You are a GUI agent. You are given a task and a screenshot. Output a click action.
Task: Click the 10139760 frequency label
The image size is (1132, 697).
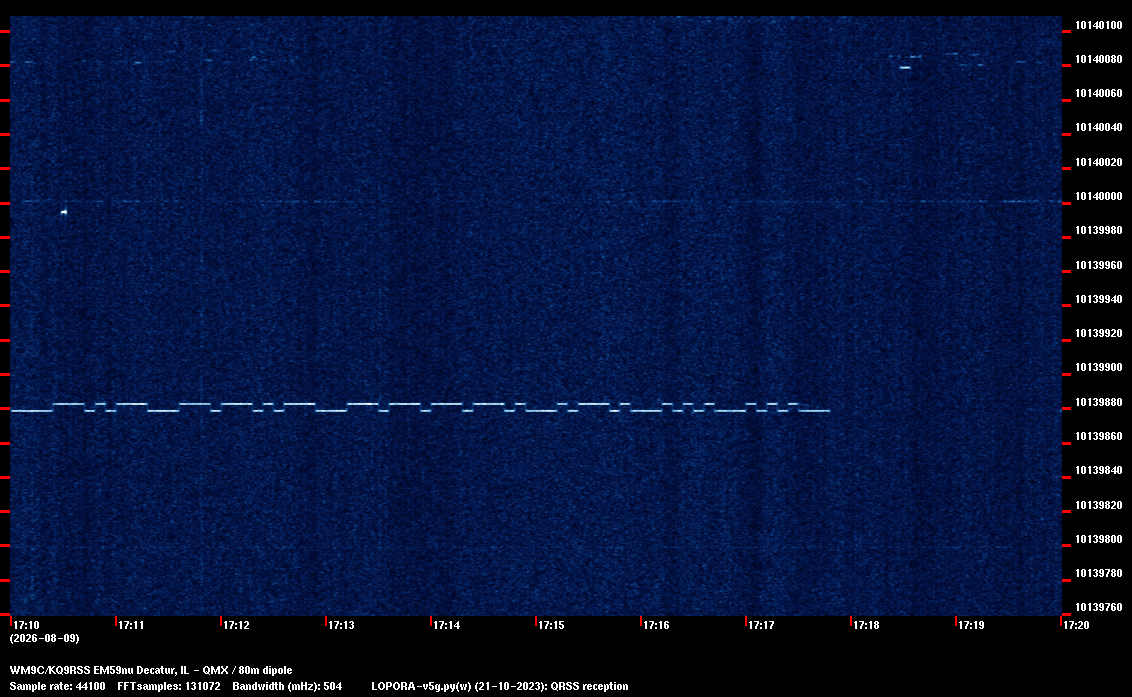(x=1098, y=607)
